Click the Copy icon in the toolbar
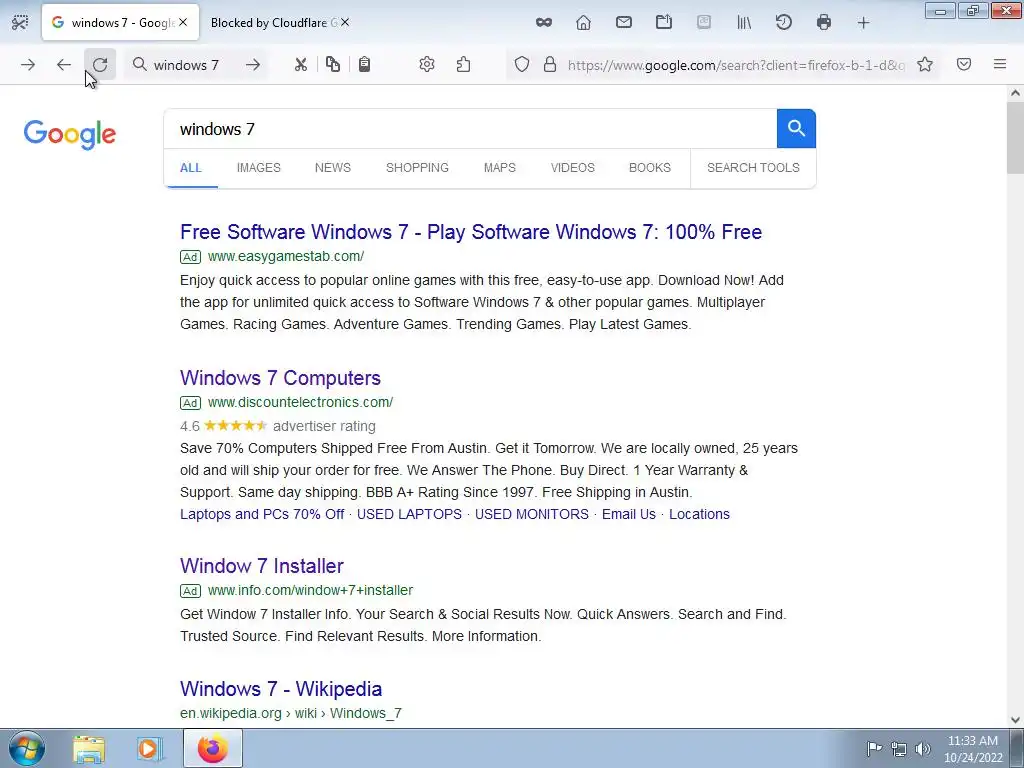 (x=333, y=64)
